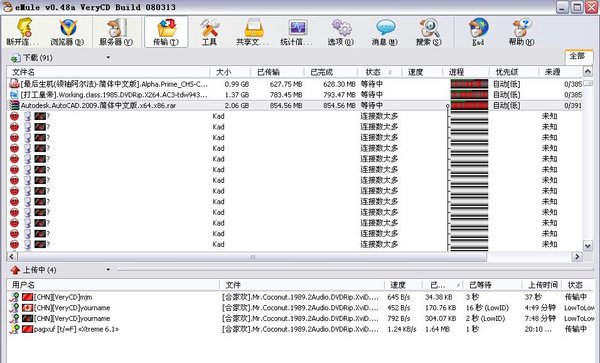Select upload row of [CHN][VeryCD]mjm
This screenshot has height=363, width=600.
point(300,297)
